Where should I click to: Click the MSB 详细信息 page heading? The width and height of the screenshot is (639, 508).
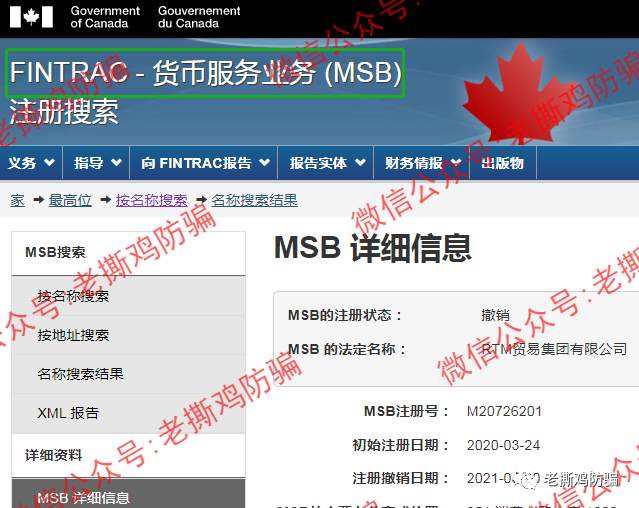(x=373, y=248)
